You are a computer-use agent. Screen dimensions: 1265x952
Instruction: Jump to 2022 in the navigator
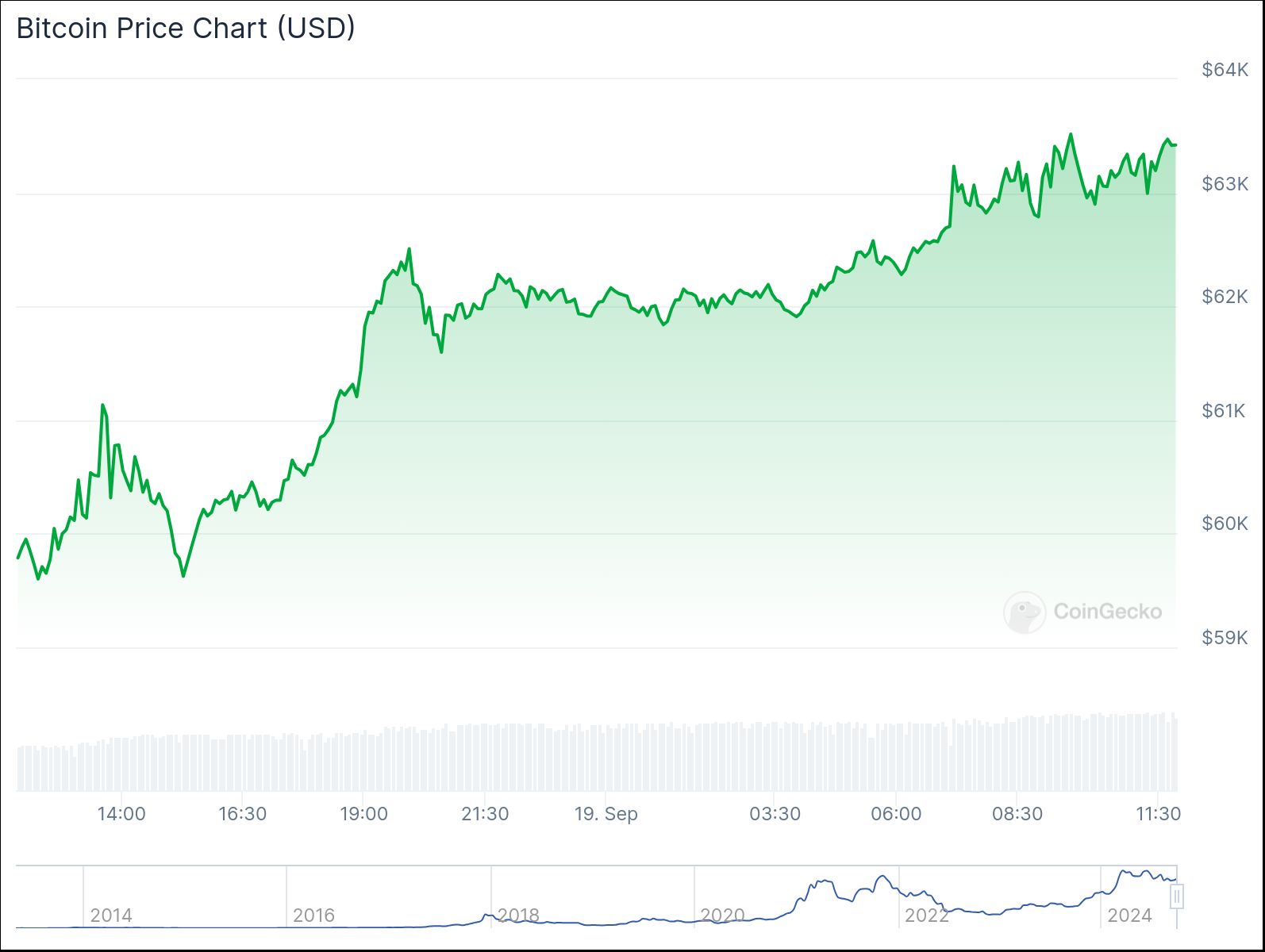(x=926, y=916)
